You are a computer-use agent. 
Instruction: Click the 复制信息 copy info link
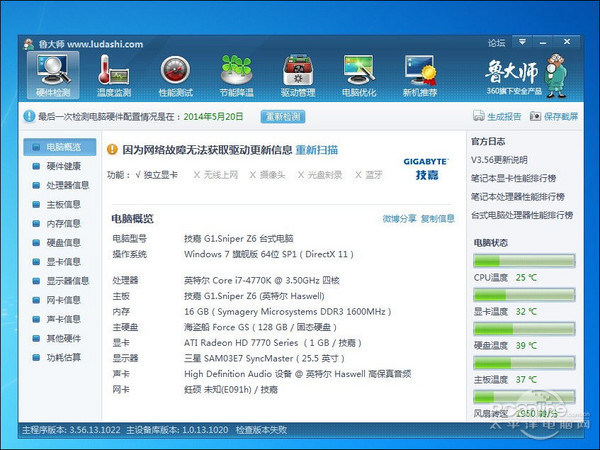pyautogui.click(x=437, y=218)
